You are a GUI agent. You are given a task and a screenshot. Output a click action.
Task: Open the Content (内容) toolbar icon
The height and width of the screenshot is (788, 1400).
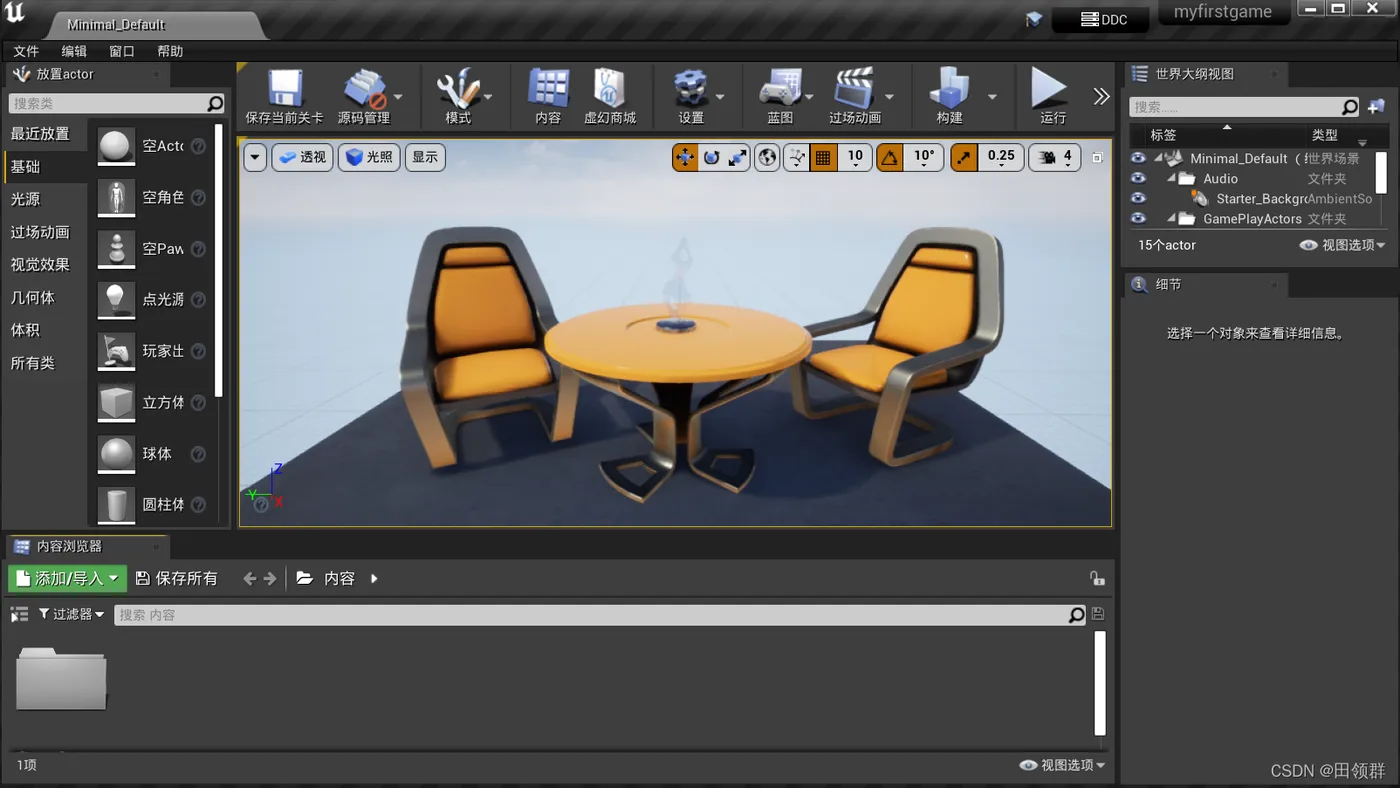pos(548,89)
